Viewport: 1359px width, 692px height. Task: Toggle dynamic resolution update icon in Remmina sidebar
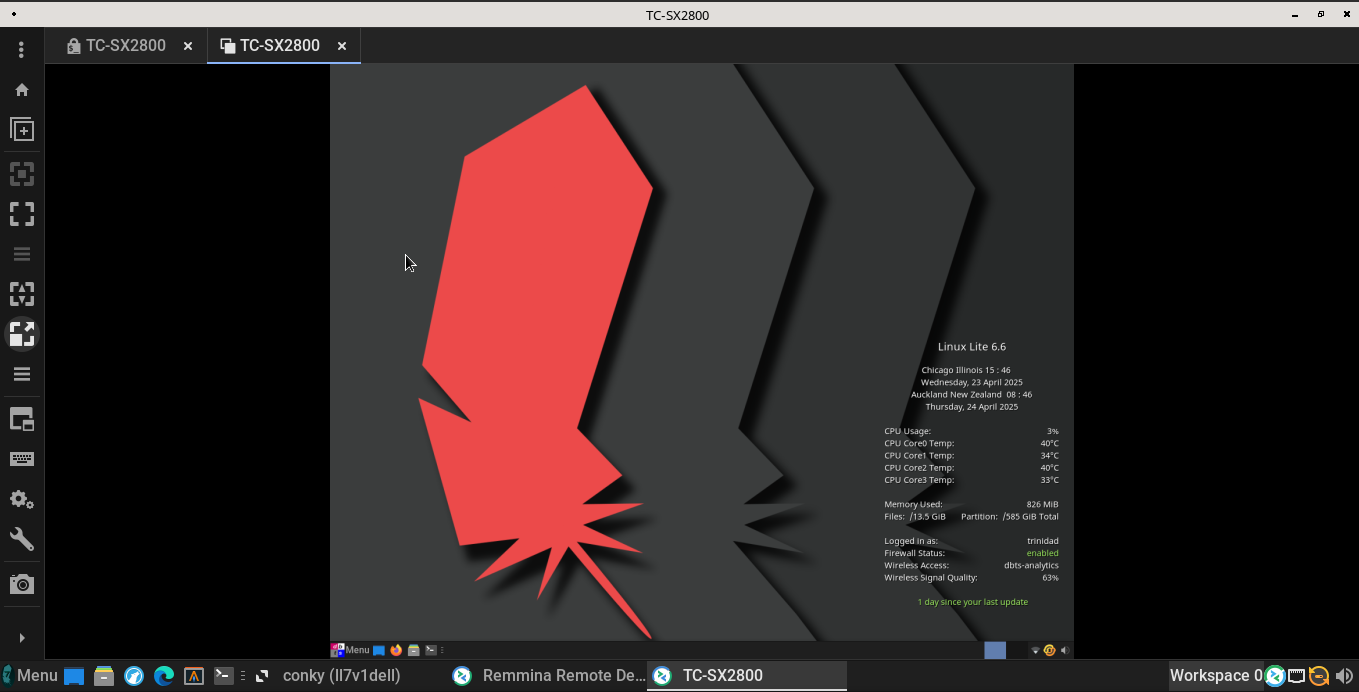[22, 174]
